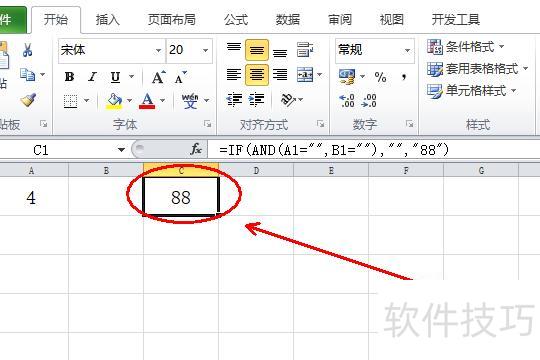Image resolution: width=540 pixels, height=360 pixels.
Task: Click the text orientation icon
Action: pyautogui.click(x=288, y=100)
